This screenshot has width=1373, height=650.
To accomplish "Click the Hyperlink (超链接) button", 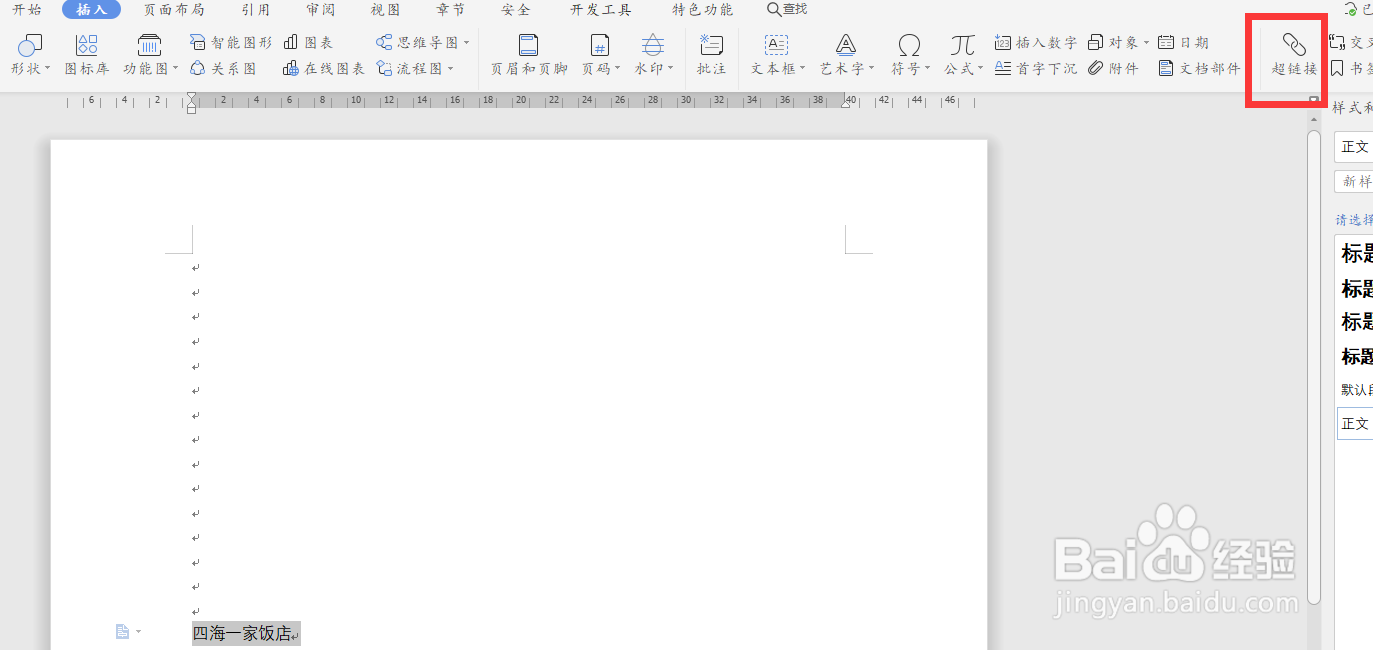I will [x=1294, y=56].
